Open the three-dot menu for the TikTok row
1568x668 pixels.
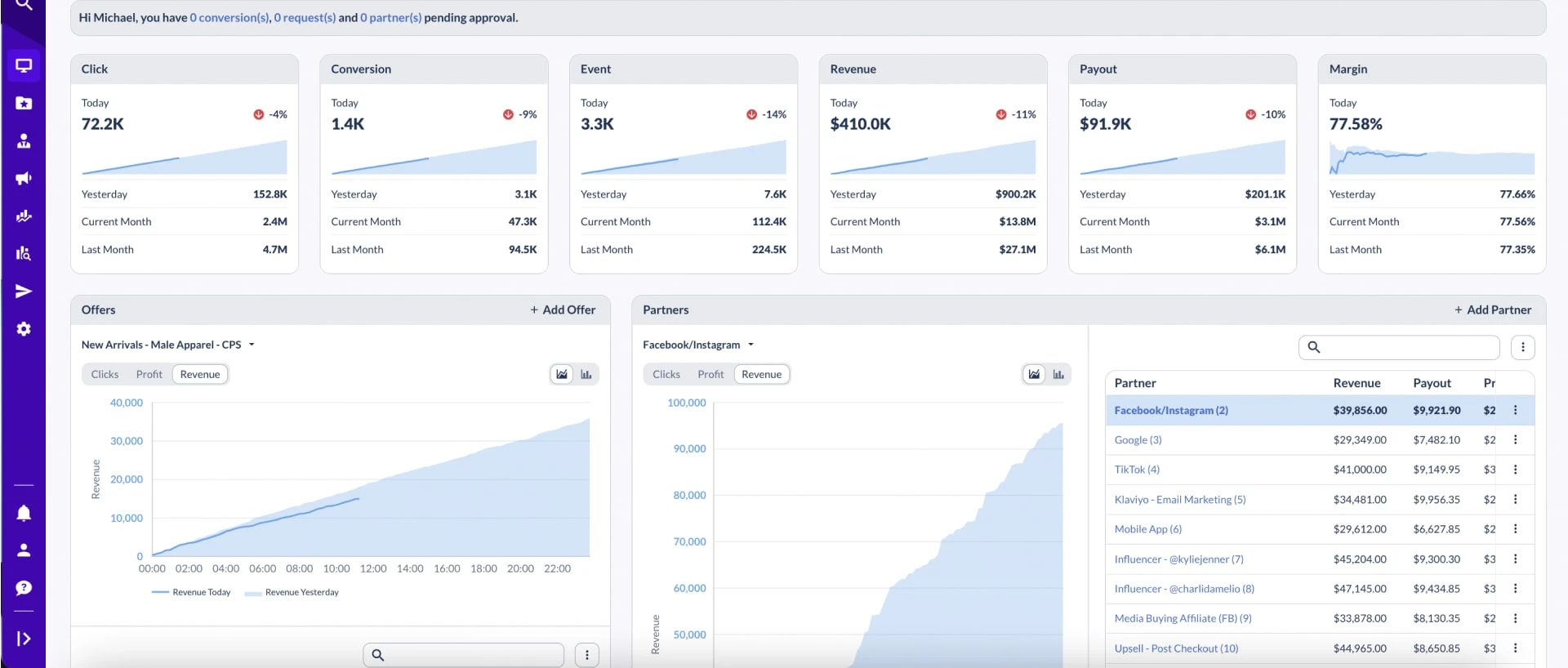click(1515, 470)
